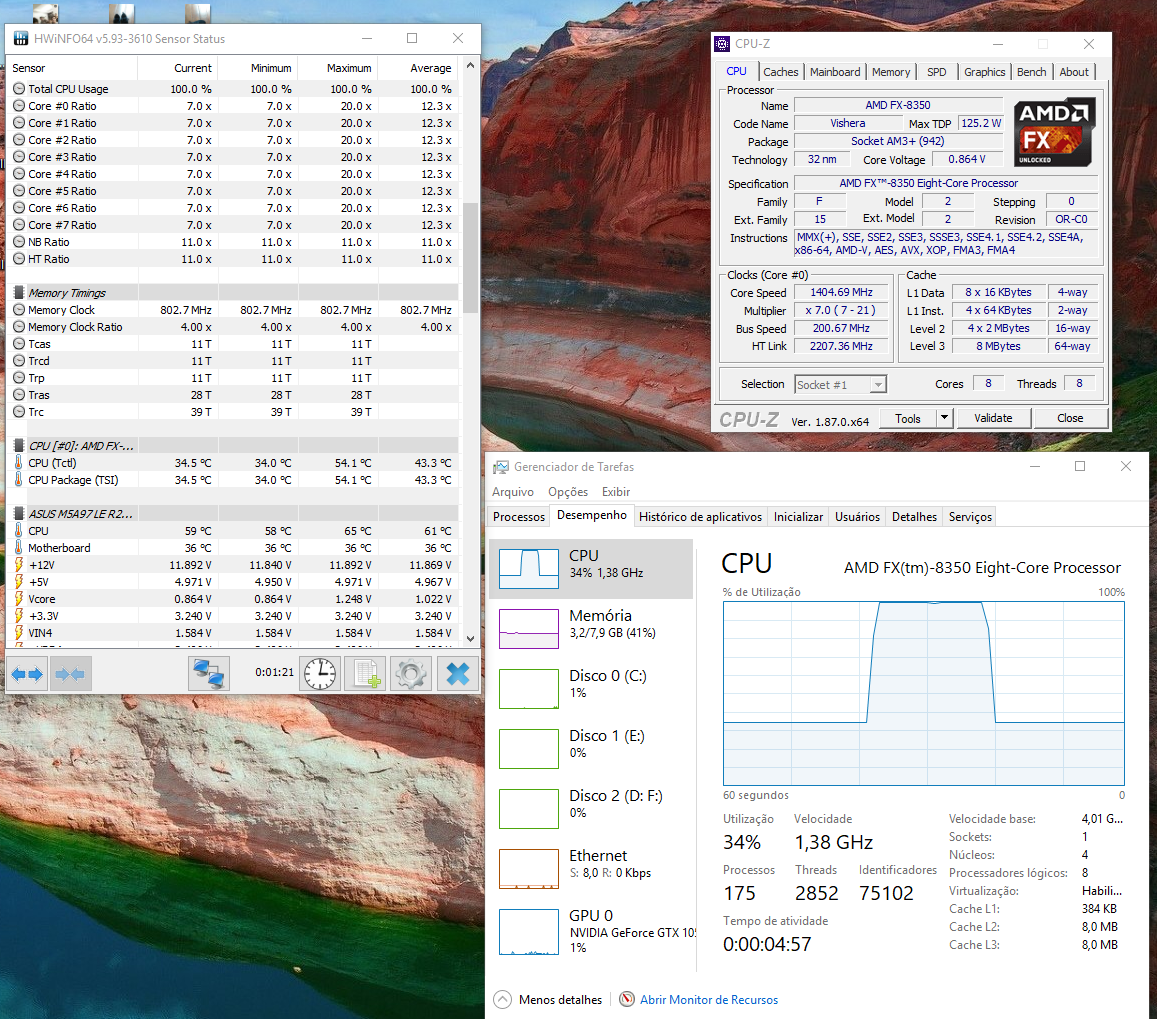Switch to the Processos tab
Screen dimensions: 1157x1019
(x=519, y=517)
